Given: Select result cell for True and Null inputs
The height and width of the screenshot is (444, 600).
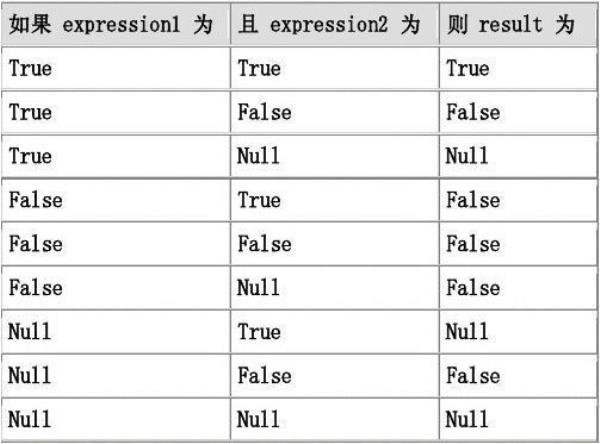Looking at the screenshot, I should pos(518,156).
